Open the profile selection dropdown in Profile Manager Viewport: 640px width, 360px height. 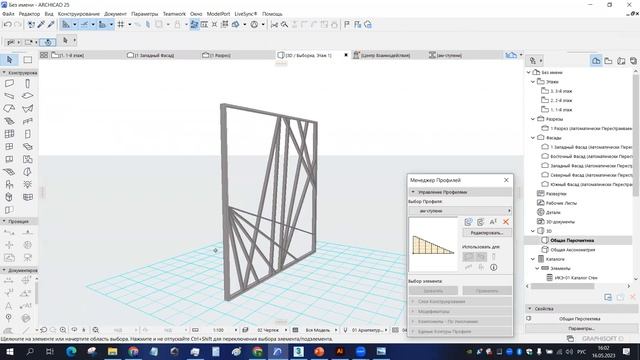[460, 211]
